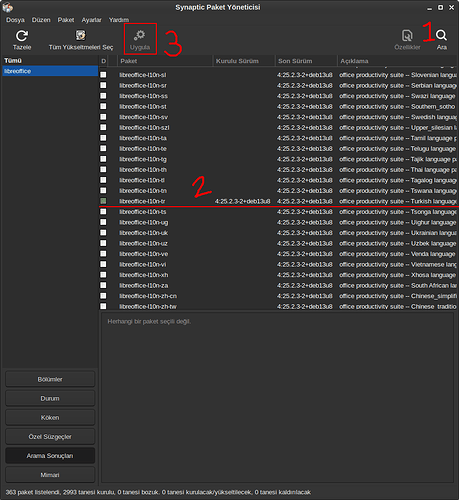
Task: Click the Arama Sonuçları button
Action: click(x=50, y=456)
